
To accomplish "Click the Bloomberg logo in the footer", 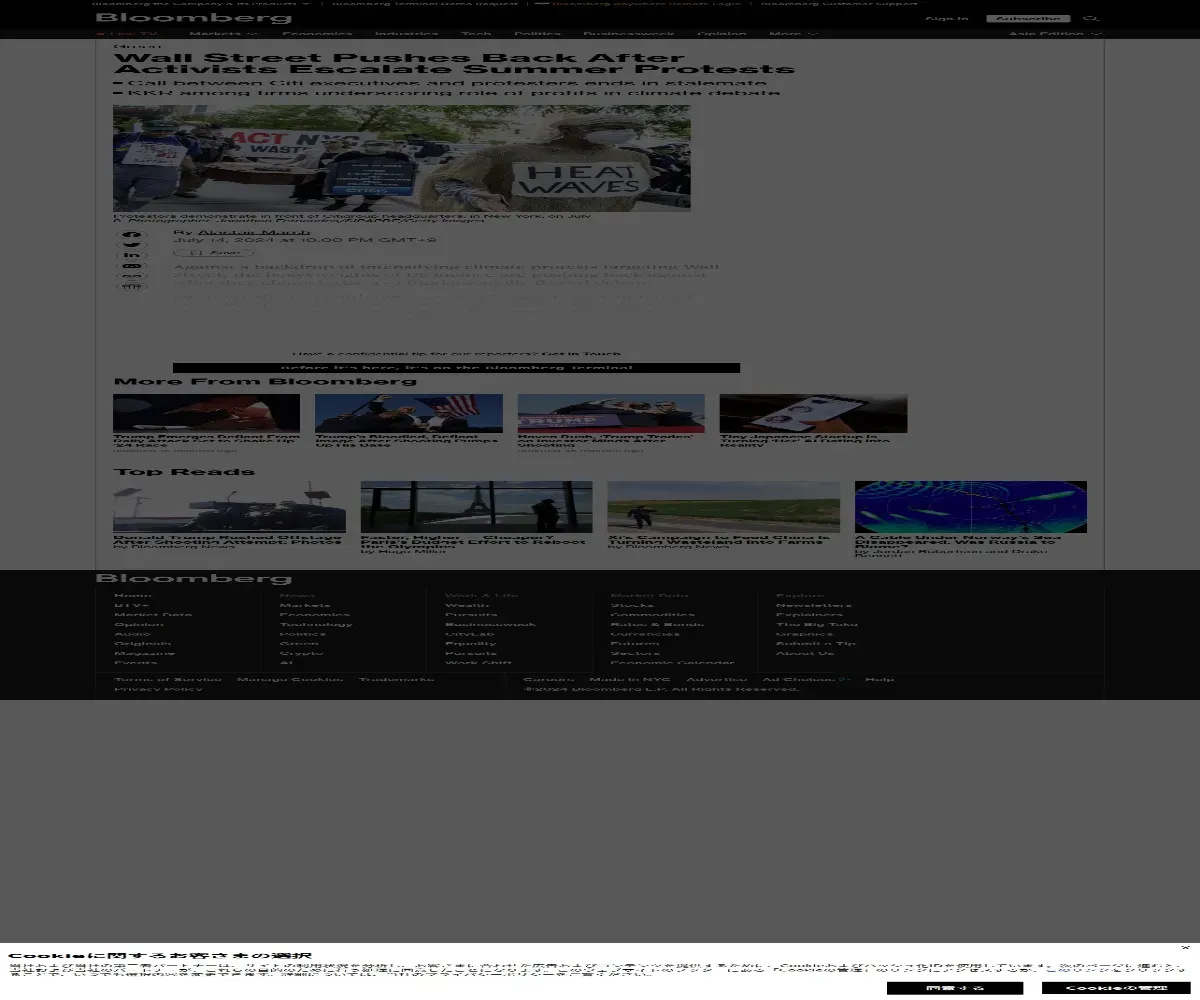I will tap(194, 578).
